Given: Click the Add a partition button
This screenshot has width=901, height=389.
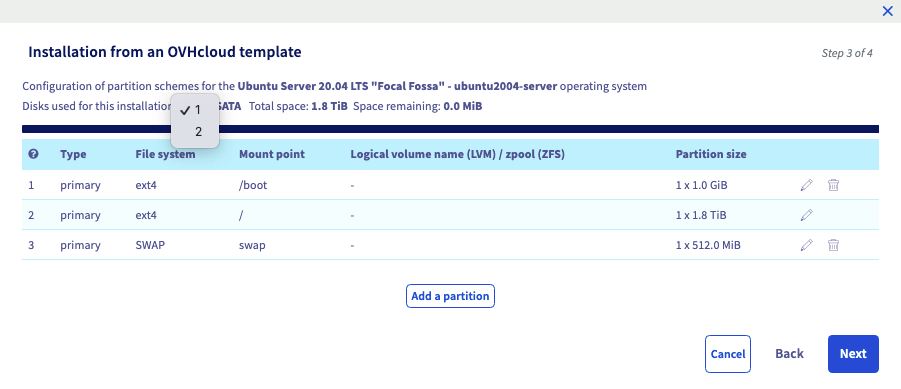Looking at the screenshot, I should point(450,296).
